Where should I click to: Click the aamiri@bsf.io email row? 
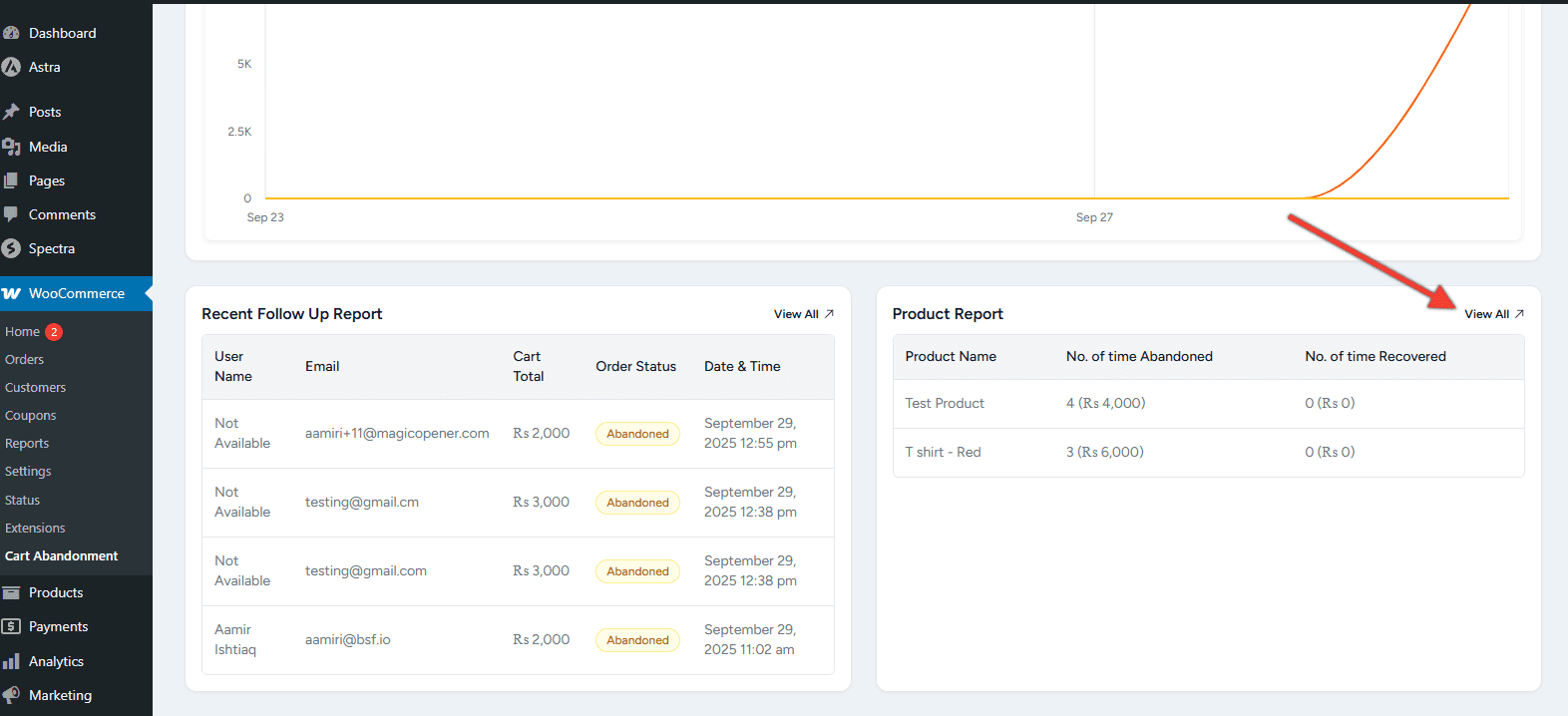(x=348, y=640)
